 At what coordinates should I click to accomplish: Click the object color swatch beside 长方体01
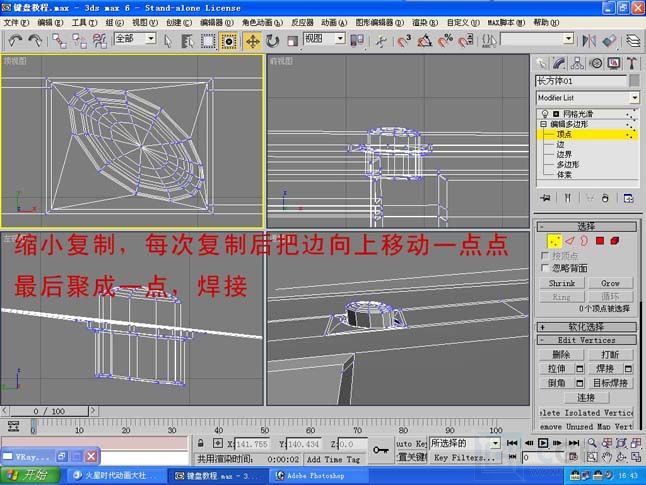[x=634, y=80]
